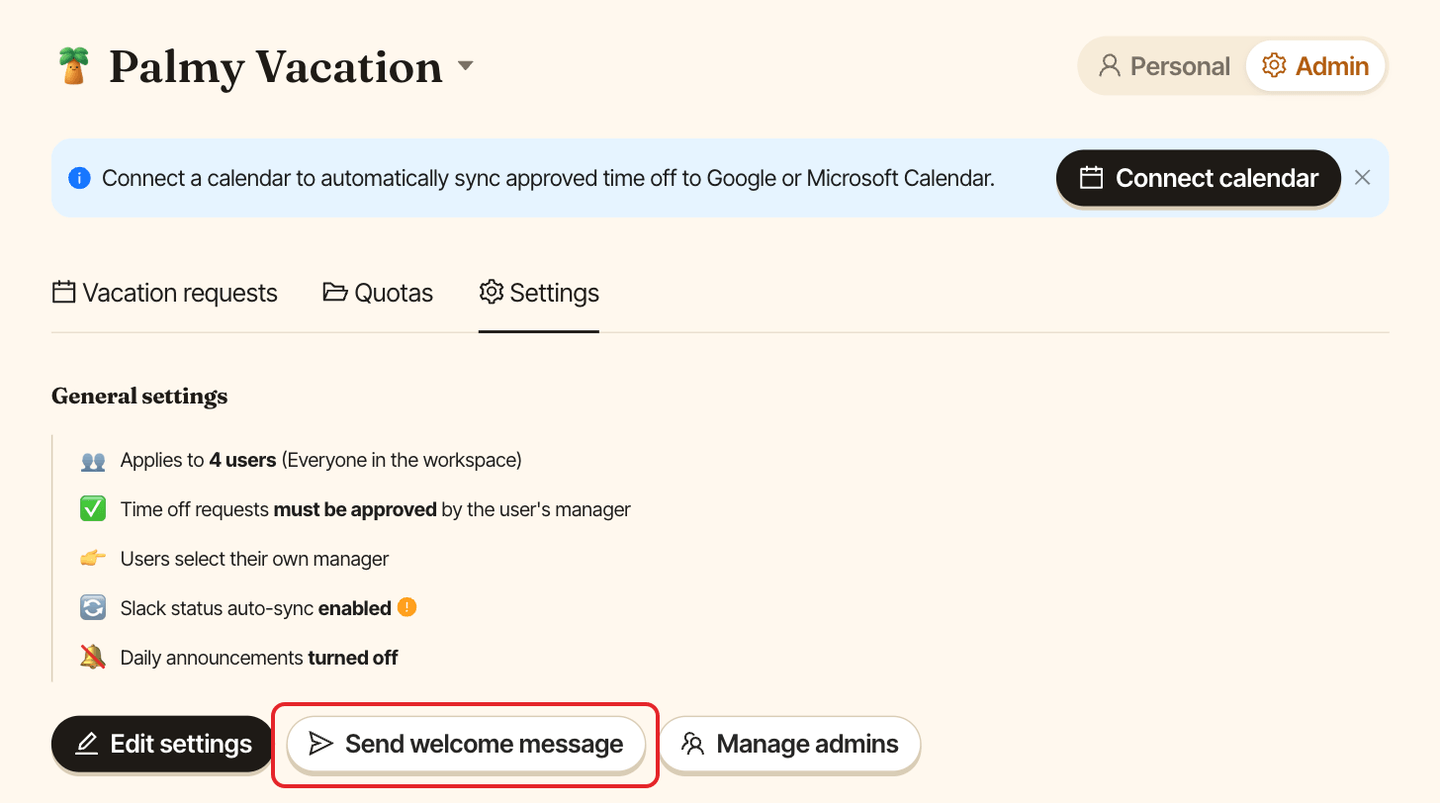Viewport: 1440px width, 803px height.
Task: Click the green checkmark emoji icon
Action: (x=93, y=509)
